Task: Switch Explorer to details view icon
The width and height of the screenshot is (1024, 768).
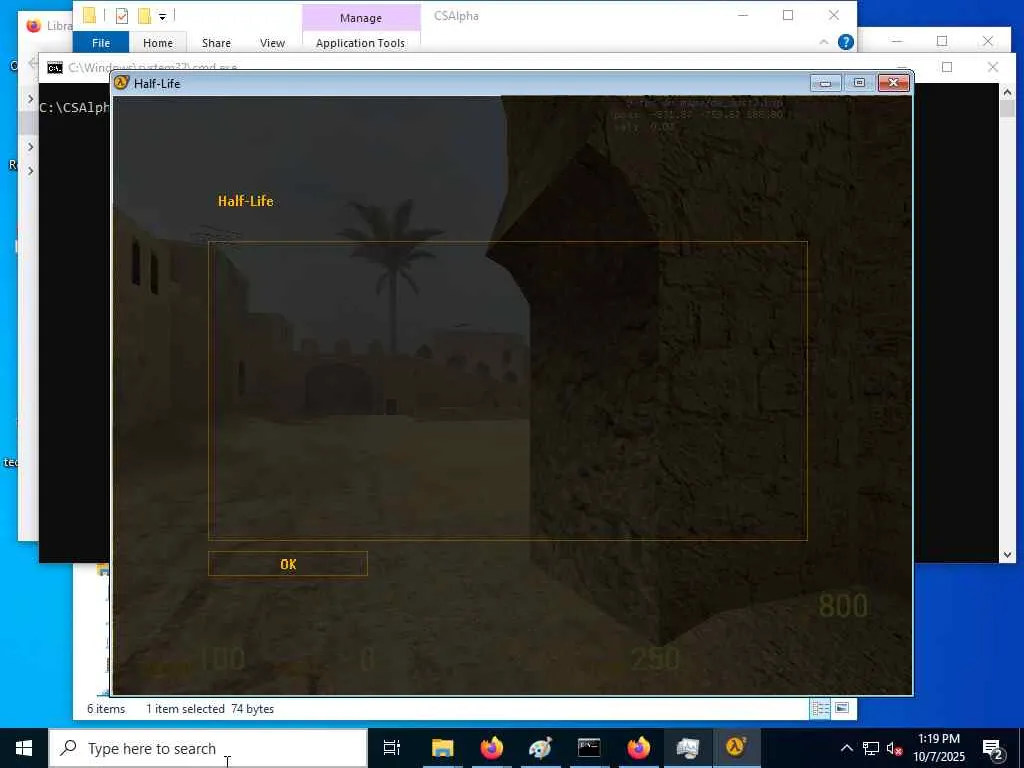Action: tap(820, 708)
